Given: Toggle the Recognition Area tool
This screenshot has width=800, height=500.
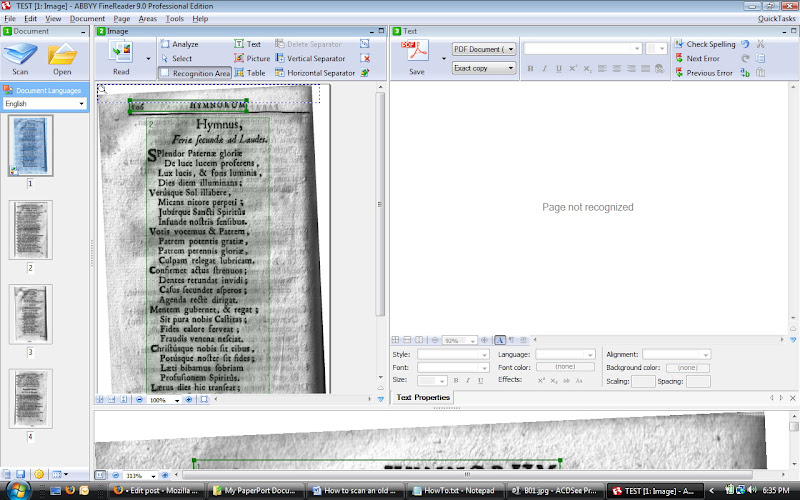Looking at the screenshot, I should pos(195,73).
